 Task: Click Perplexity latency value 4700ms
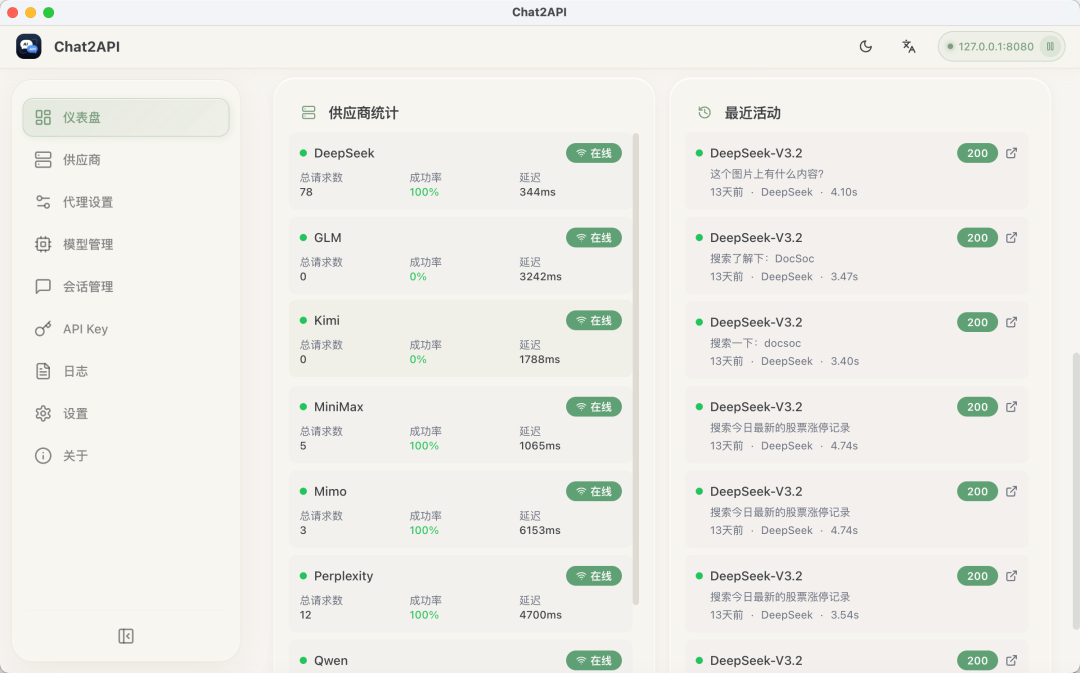tap(540, 615)
